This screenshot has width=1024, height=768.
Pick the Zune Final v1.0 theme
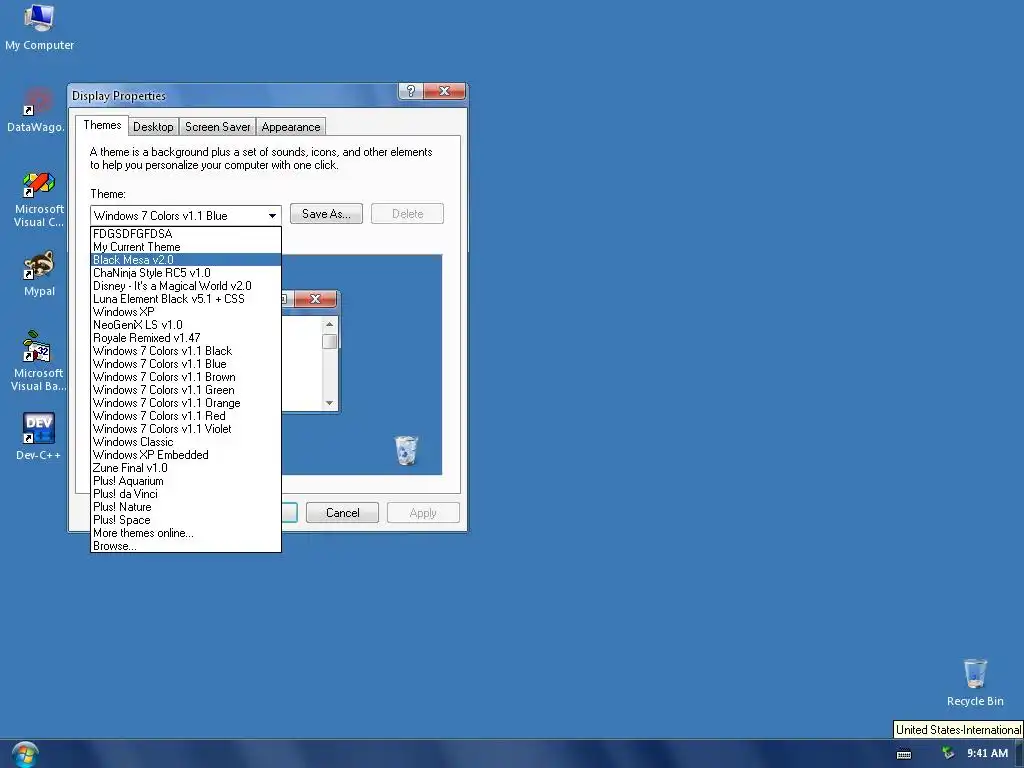[x=185, y=468]
